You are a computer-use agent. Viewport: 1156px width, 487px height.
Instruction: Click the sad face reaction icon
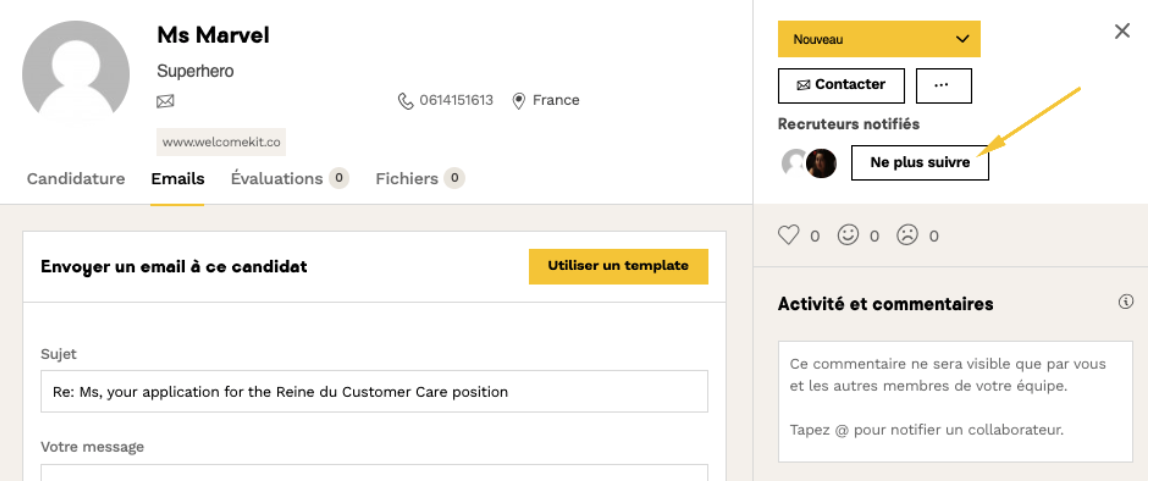pos(907,235)
